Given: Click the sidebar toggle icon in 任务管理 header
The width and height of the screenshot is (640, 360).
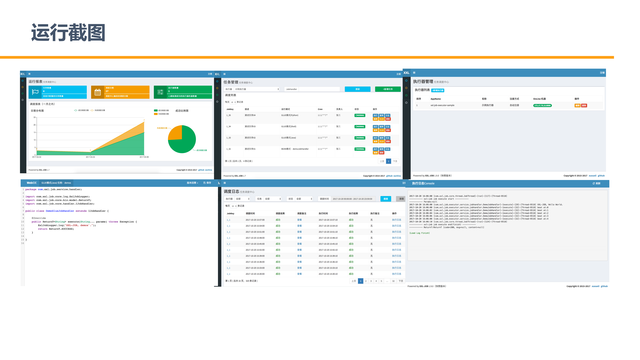Looking at the screenshot, I should [x=224, y=74].
